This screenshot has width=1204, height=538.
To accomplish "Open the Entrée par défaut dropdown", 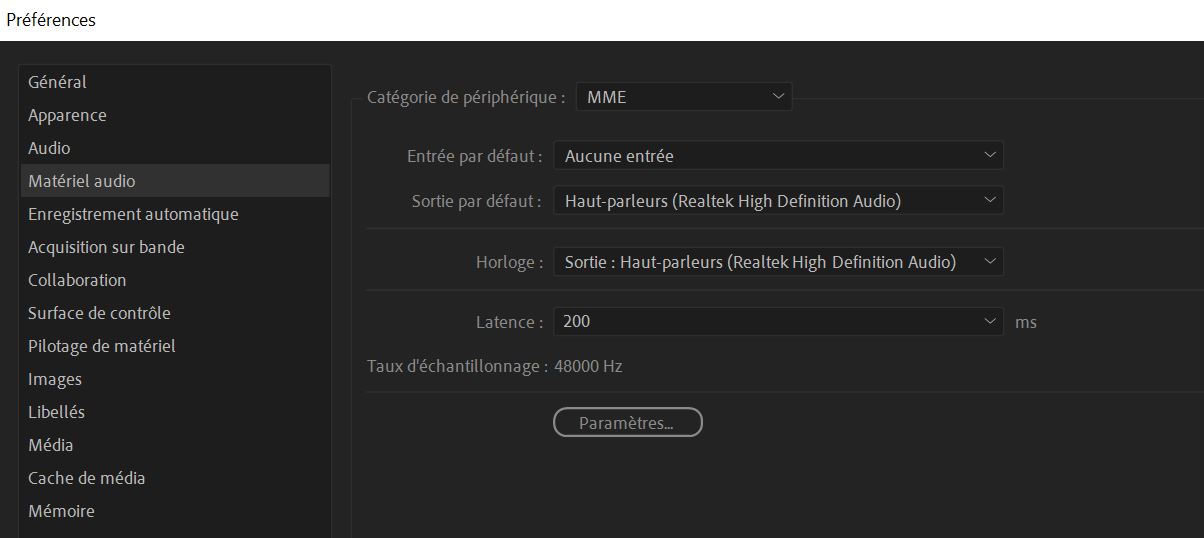I will click(x=778, y=156).
